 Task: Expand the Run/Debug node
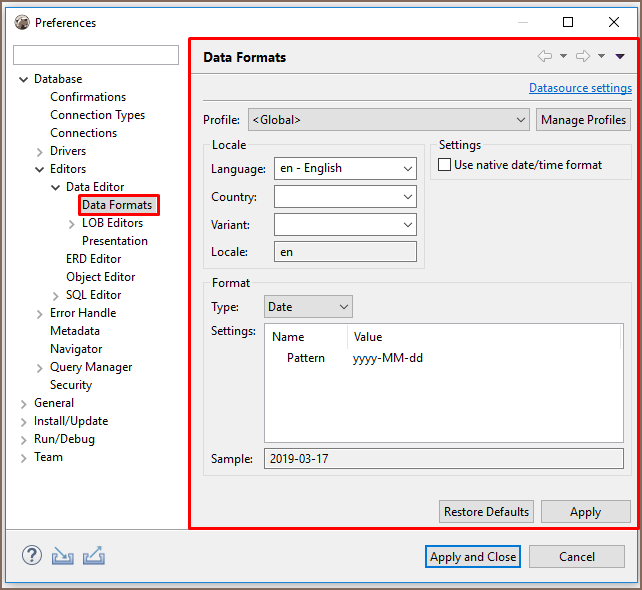click(x=23, y=440)
